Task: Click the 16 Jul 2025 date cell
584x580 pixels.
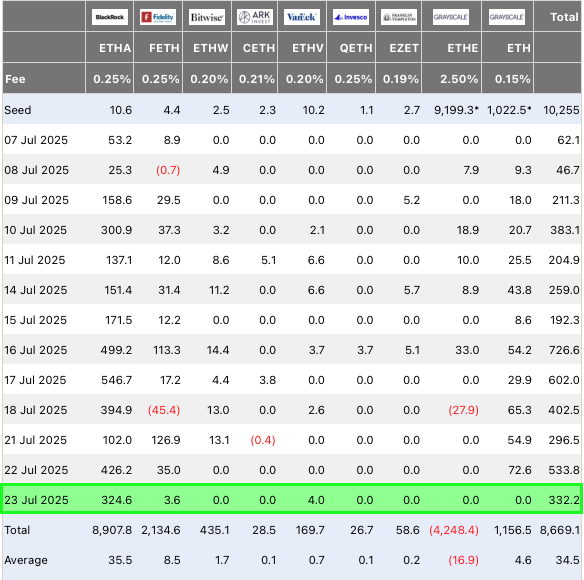Action: [36, 350]
